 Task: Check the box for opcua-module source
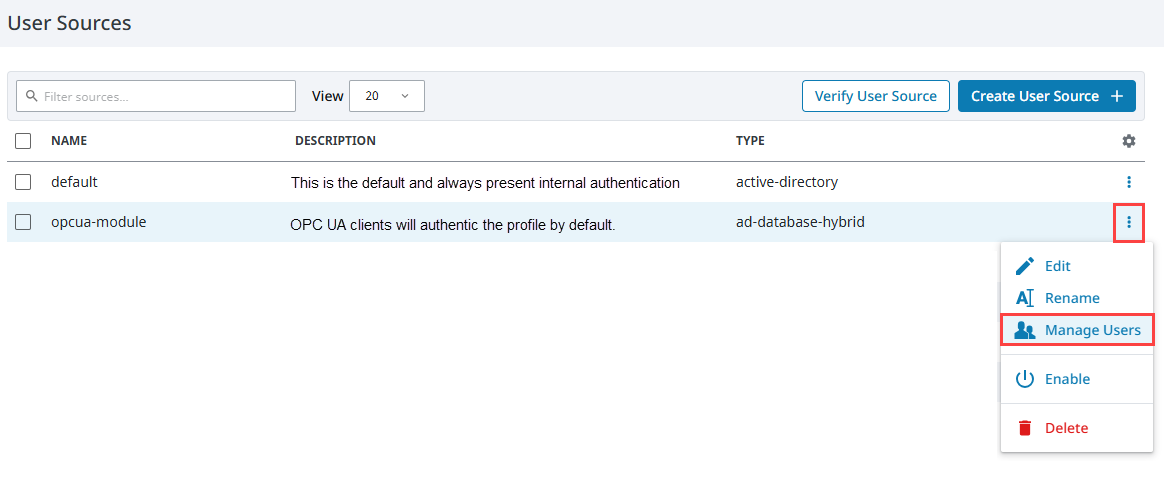tap(23, 222)
